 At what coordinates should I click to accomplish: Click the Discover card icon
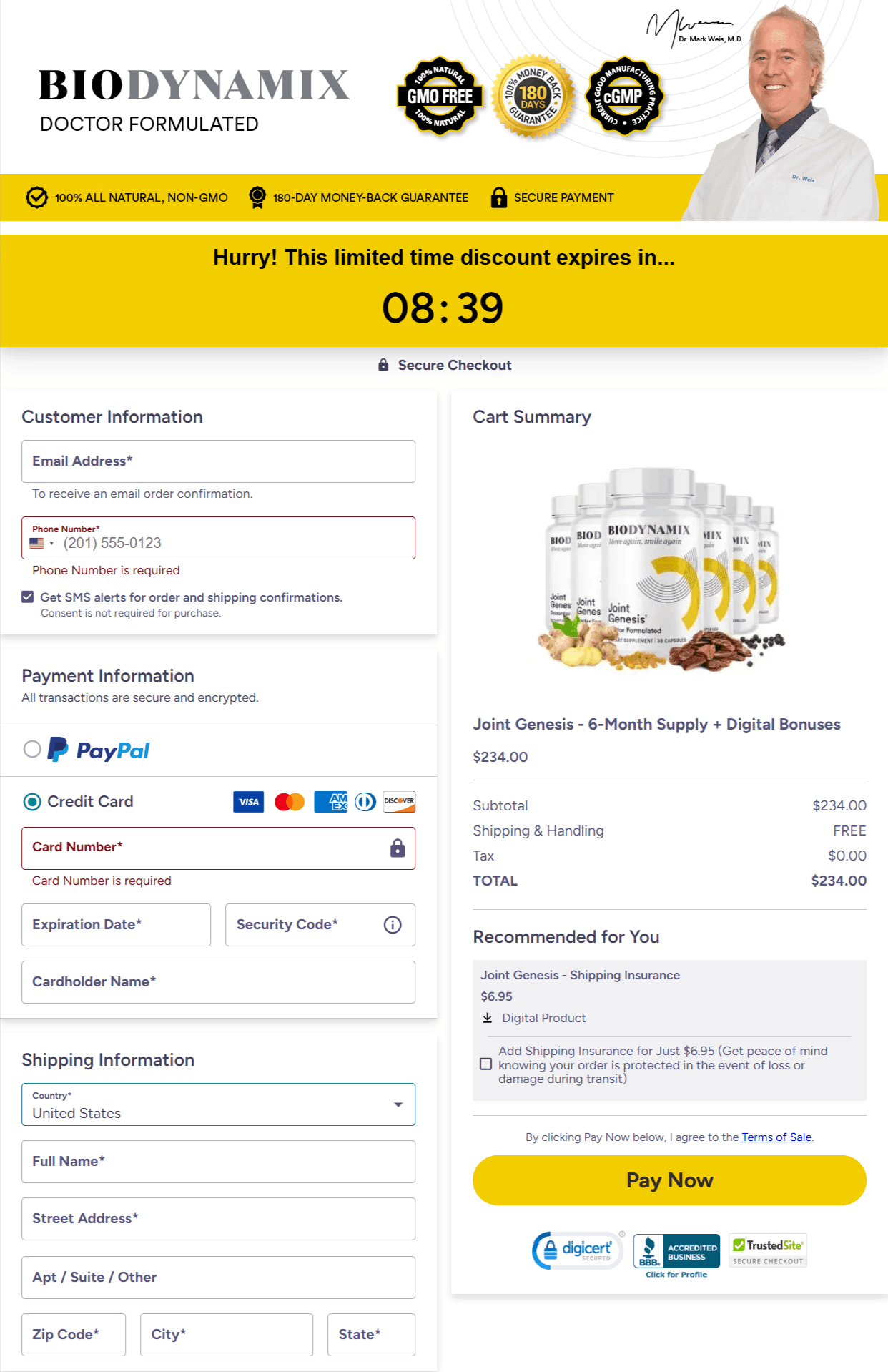tap(398, 801)
